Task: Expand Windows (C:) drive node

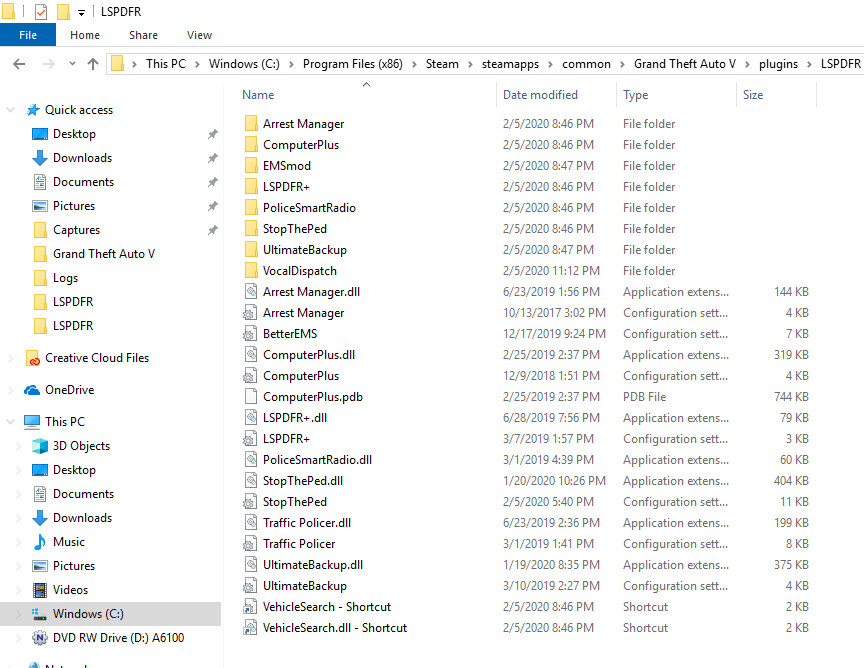Action: coord(19,614)
